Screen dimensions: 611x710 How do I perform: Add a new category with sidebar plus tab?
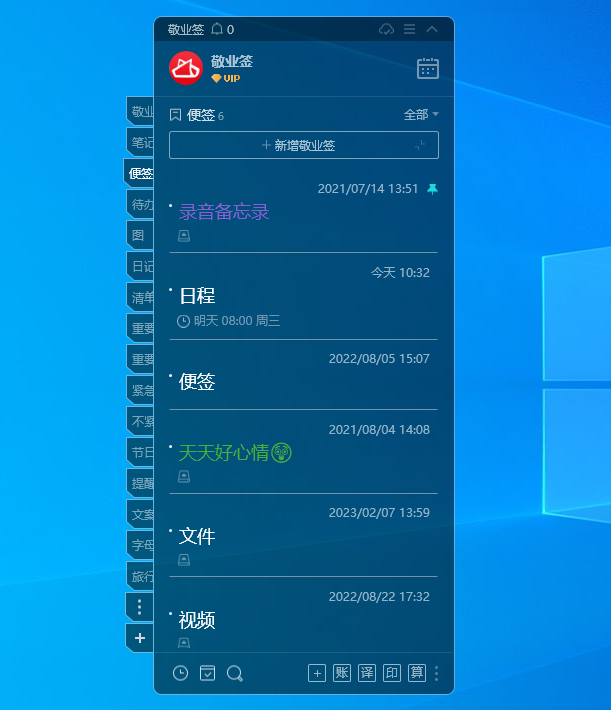point(140,638)
